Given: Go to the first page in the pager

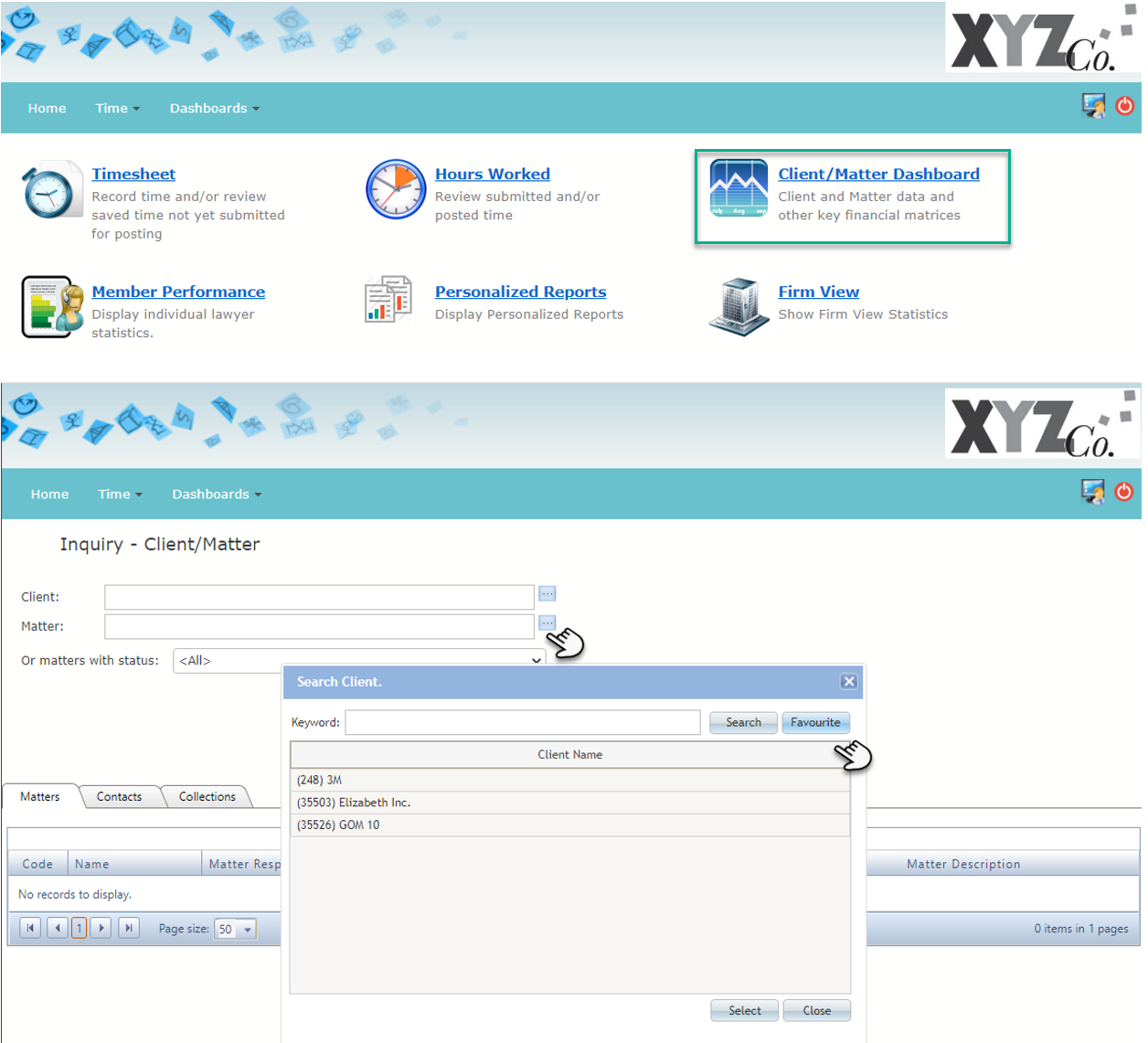Looking at the screenshot, I should click(x=30, y=928).
